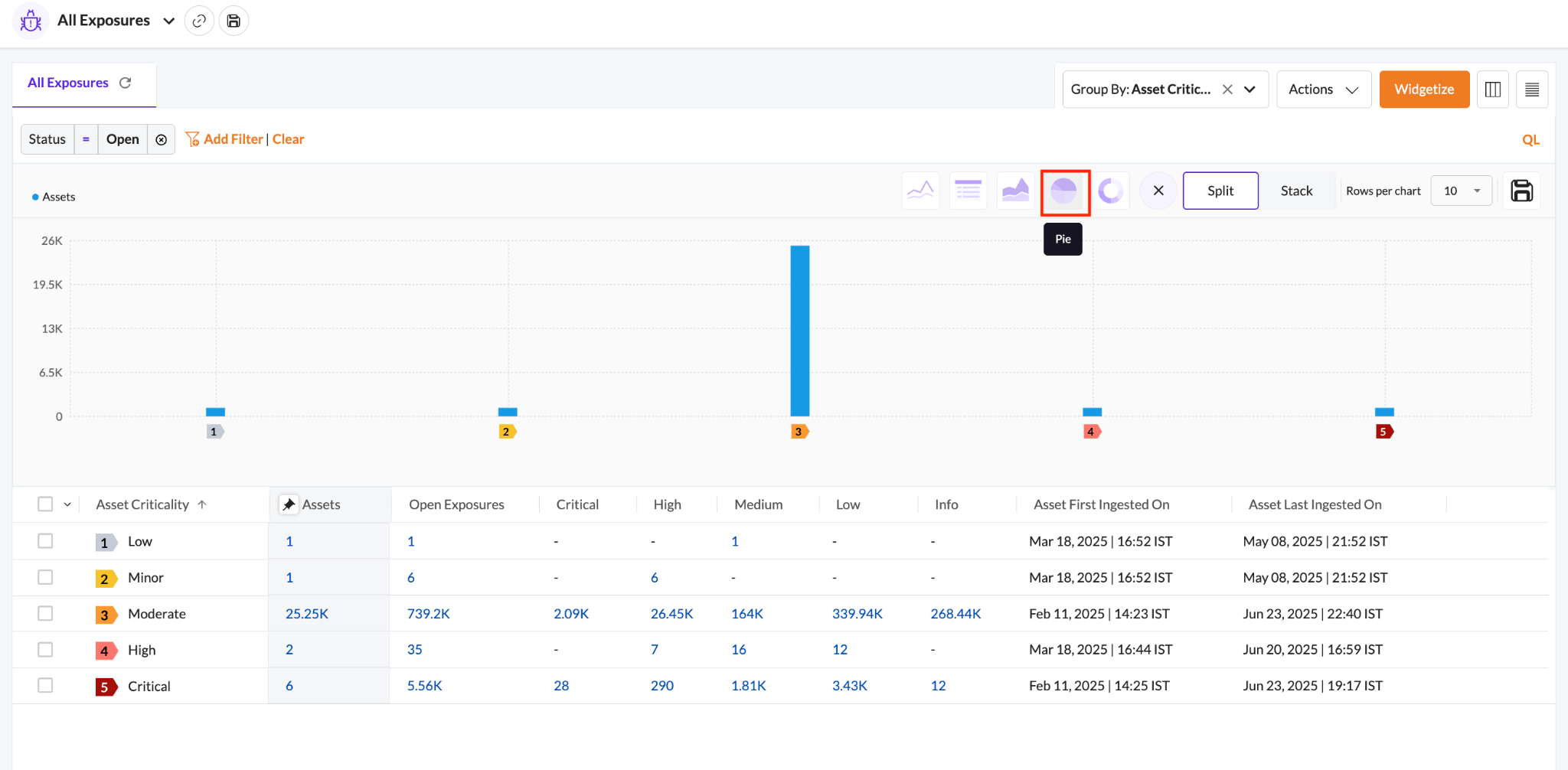
Task: Switch to Pie chart view
Action: pyautogui.click(x=1064, y=191)
